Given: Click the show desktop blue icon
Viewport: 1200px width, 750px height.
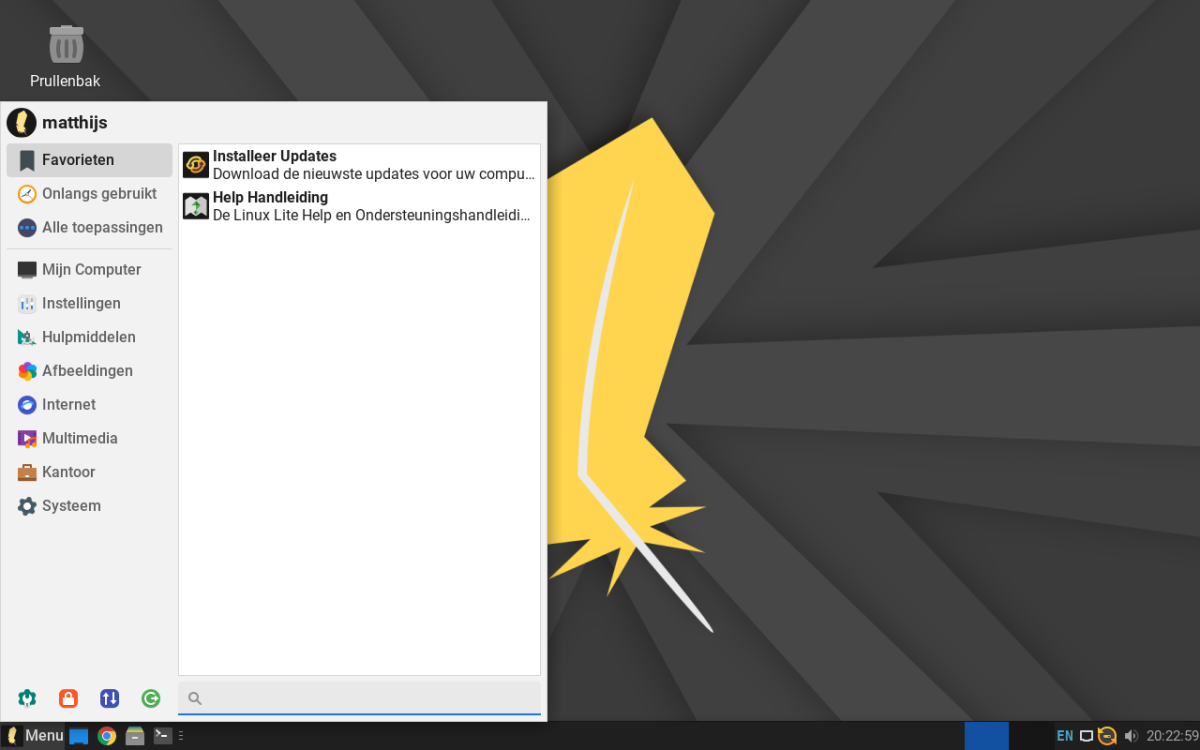Looking at the screenshot, I should (x=79, y=736).
